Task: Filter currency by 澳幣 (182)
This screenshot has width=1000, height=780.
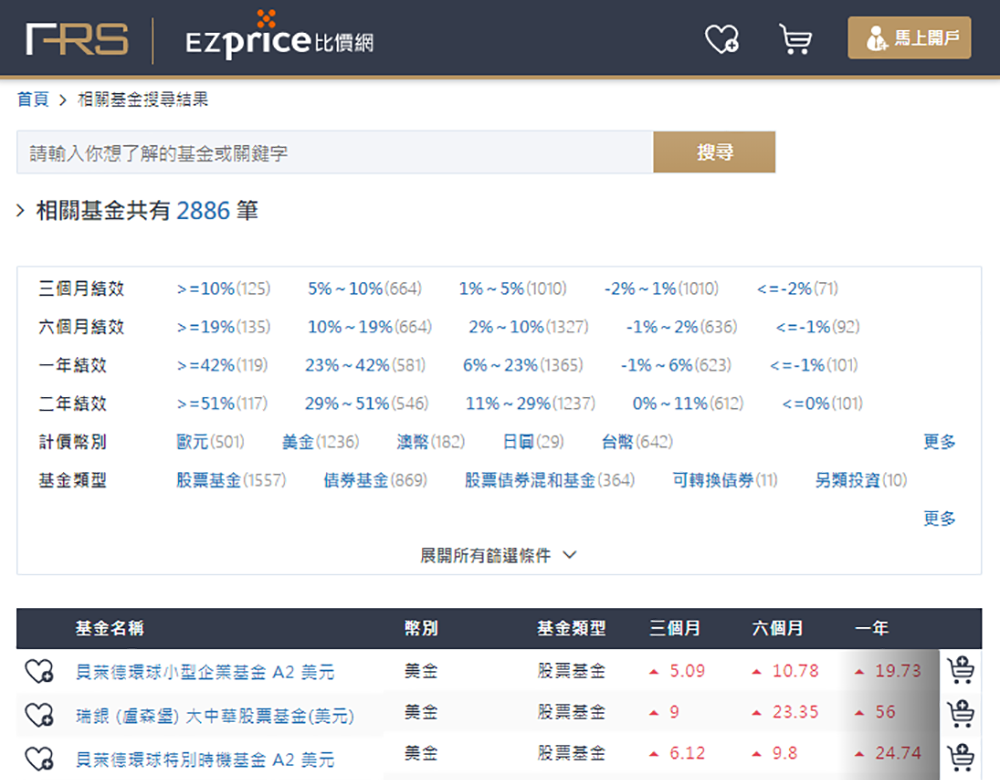Action: click(x=430, y=442)
